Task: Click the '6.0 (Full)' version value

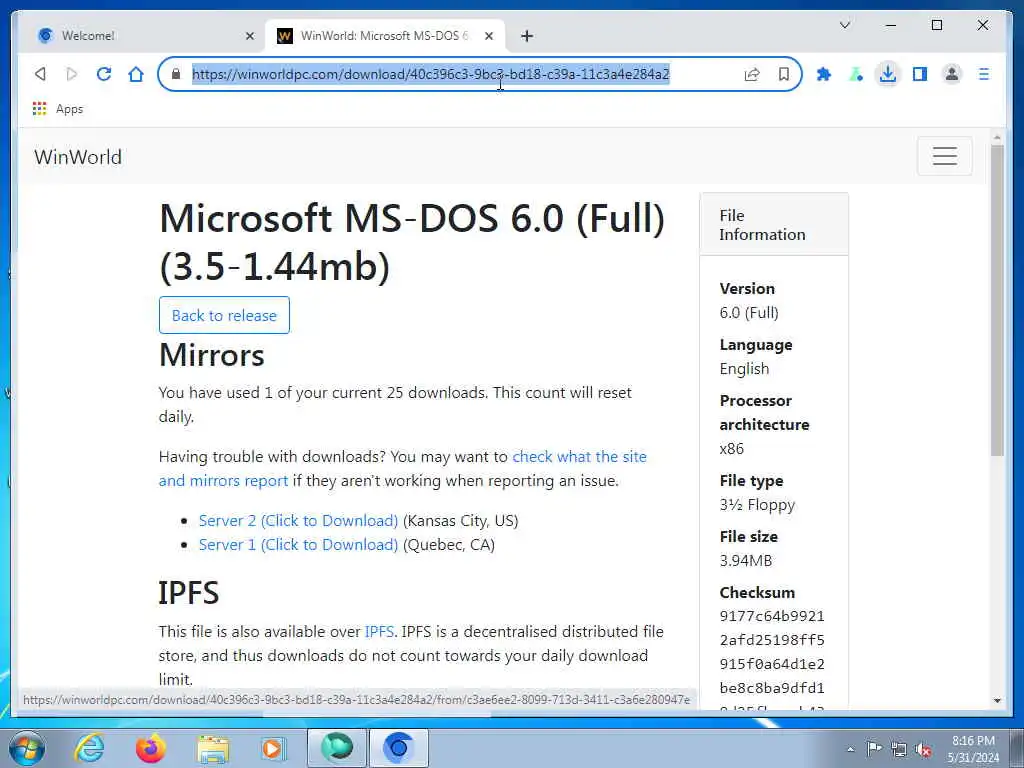Action: point(749,313)
